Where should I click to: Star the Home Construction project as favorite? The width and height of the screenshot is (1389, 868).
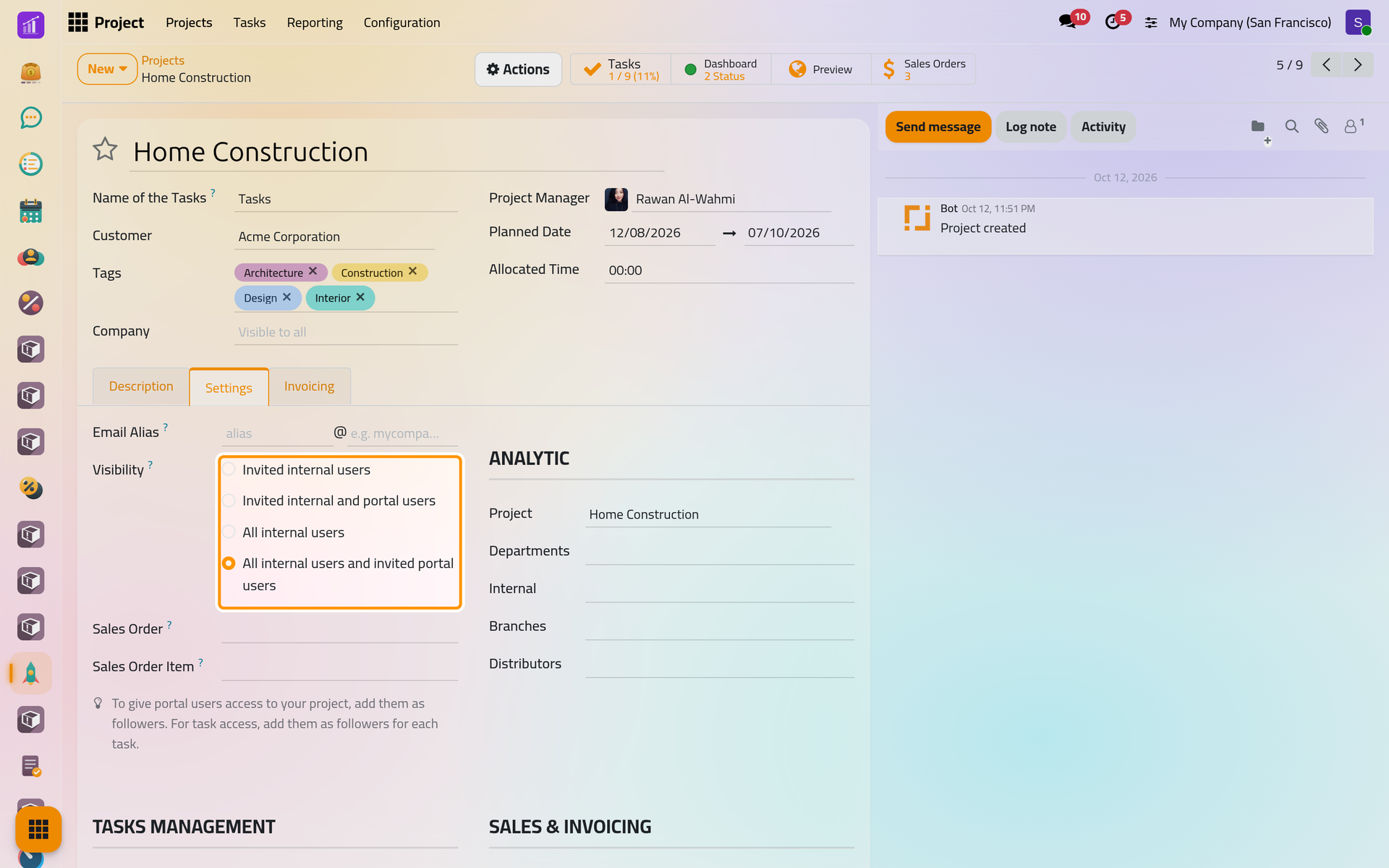(x=105, y=149)
